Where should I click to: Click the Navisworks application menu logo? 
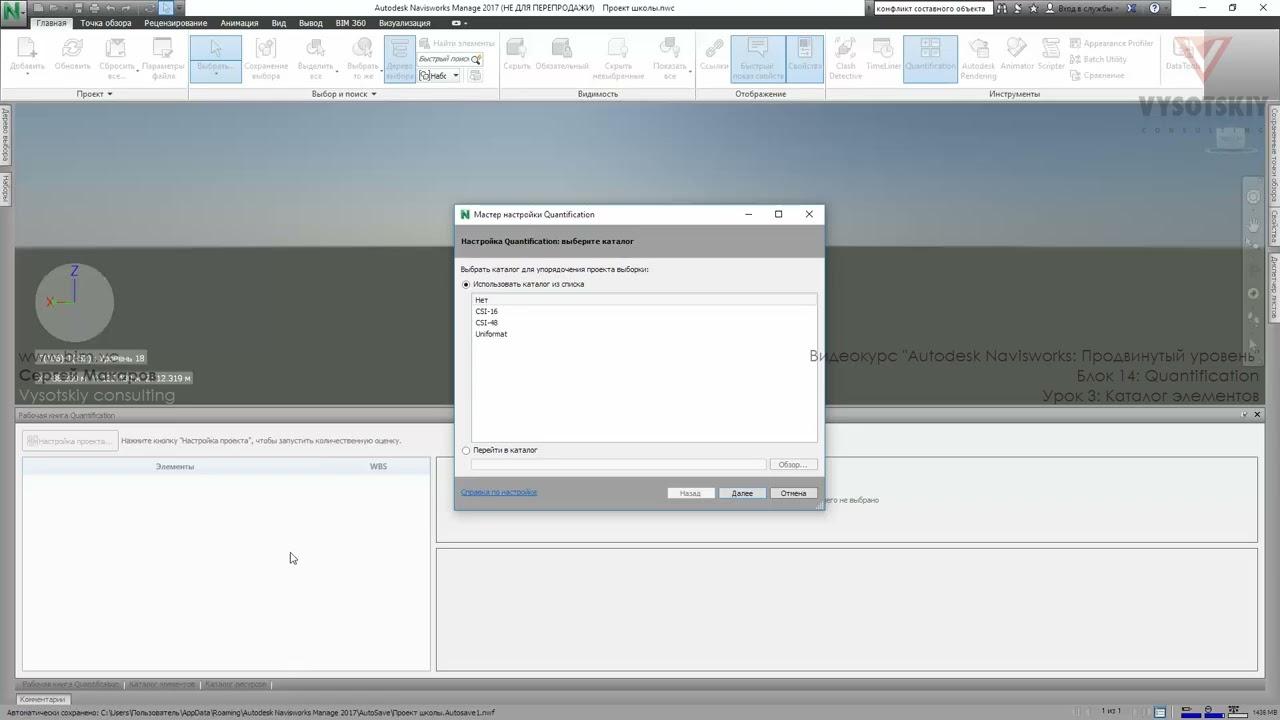[x=13, y=14]
